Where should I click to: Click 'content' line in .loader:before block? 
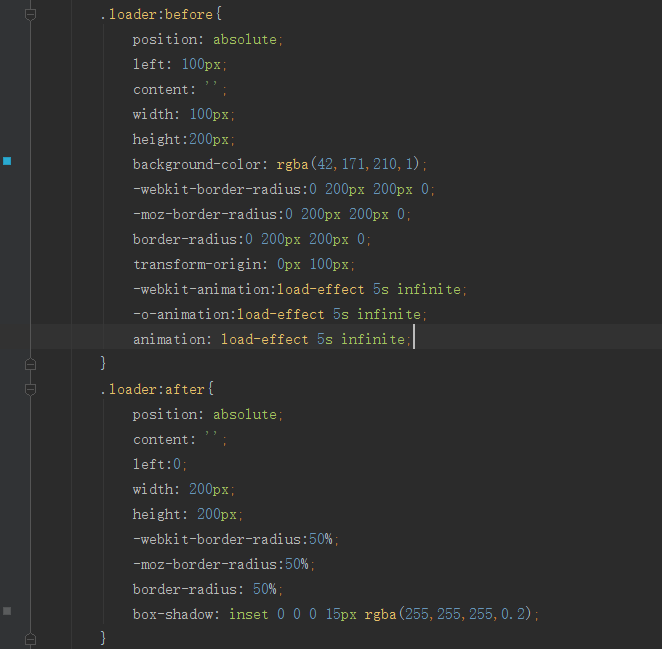point(180,90)
